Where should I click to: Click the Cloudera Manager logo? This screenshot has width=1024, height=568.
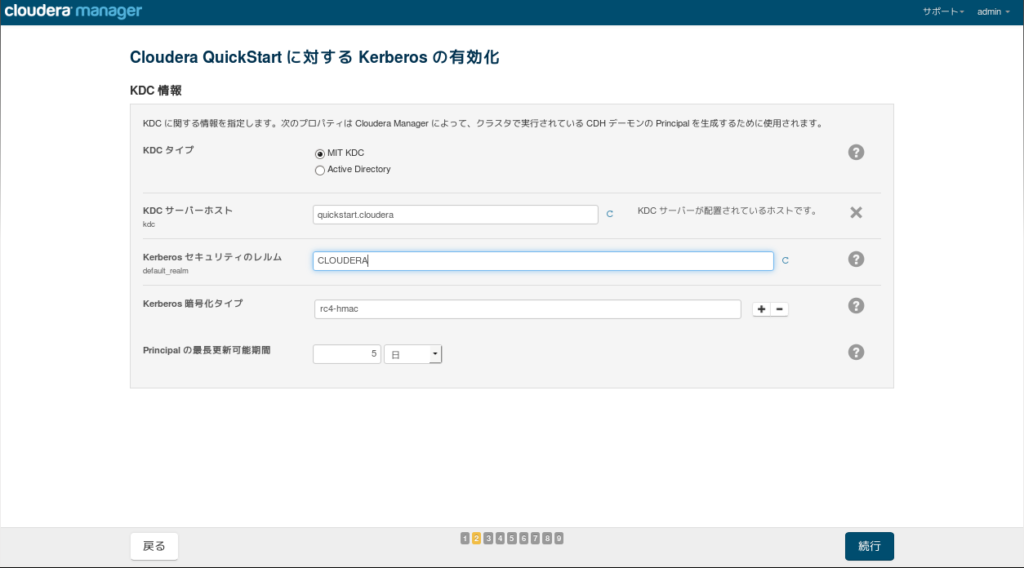pyautogui.click(x=72, y=11)
